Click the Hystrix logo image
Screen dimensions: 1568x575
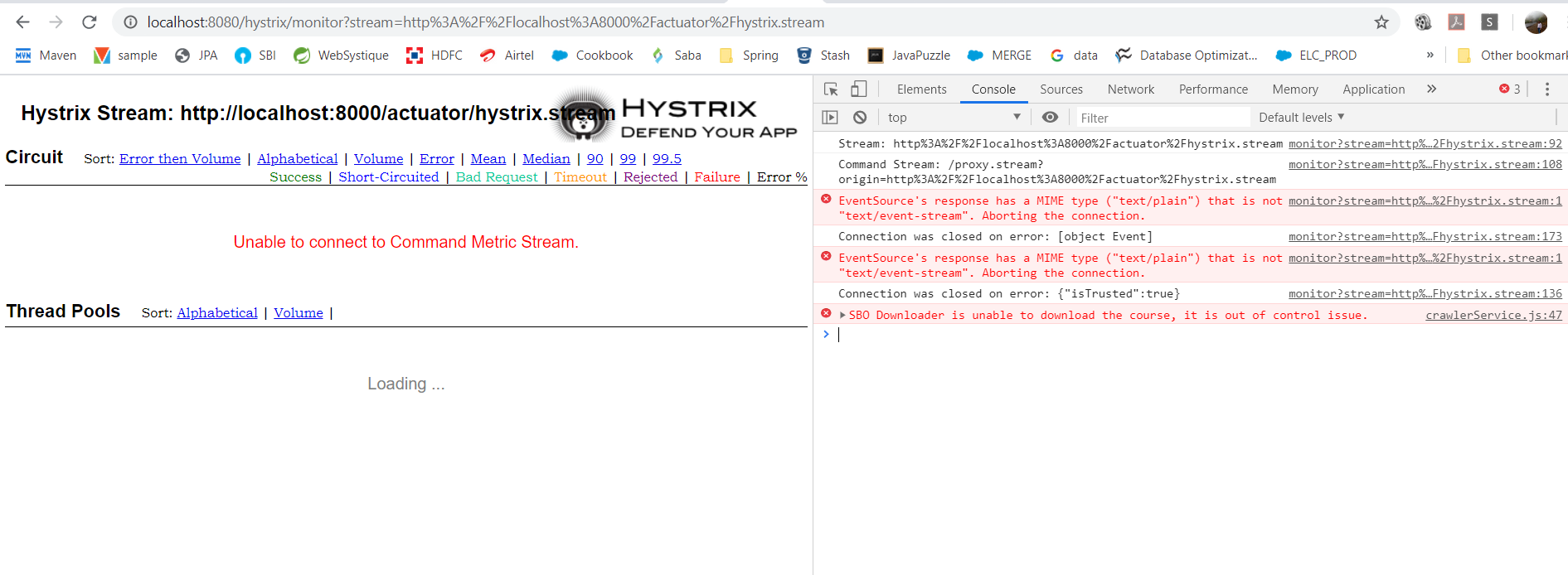coord(674,115)
